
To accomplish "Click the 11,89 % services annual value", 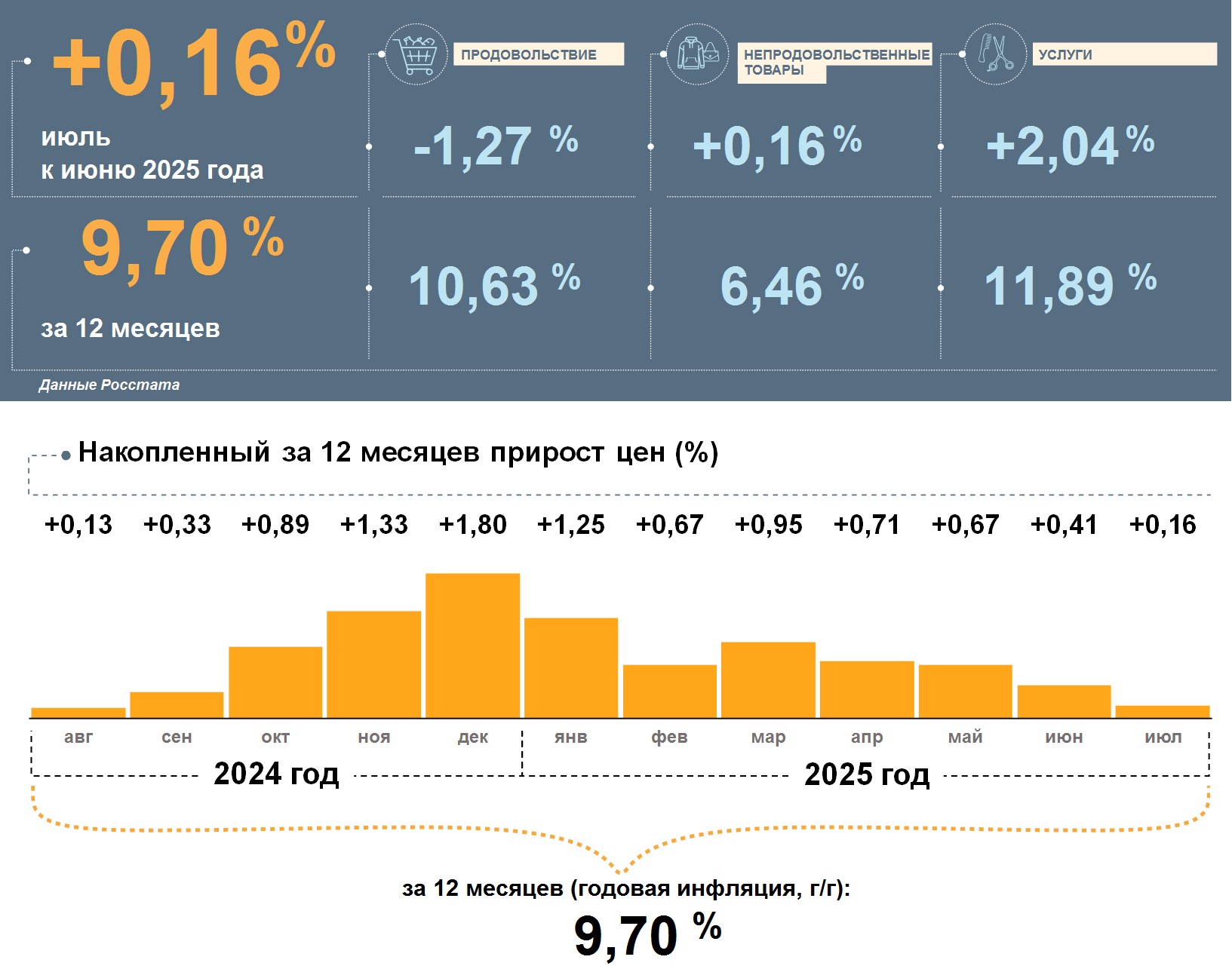I will click(x=1069, y=286).
